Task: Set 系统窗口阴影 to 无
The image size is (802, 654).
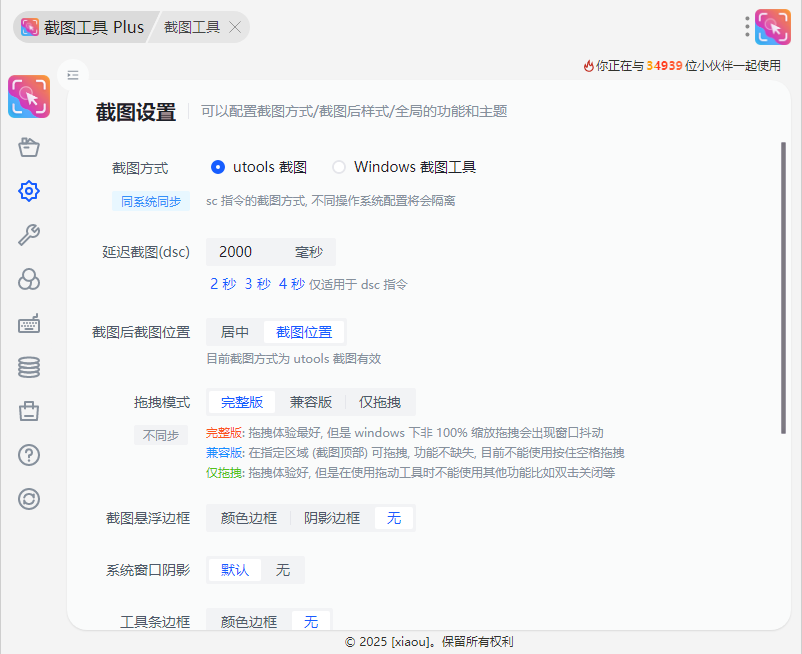Action: tap(283, 570)
